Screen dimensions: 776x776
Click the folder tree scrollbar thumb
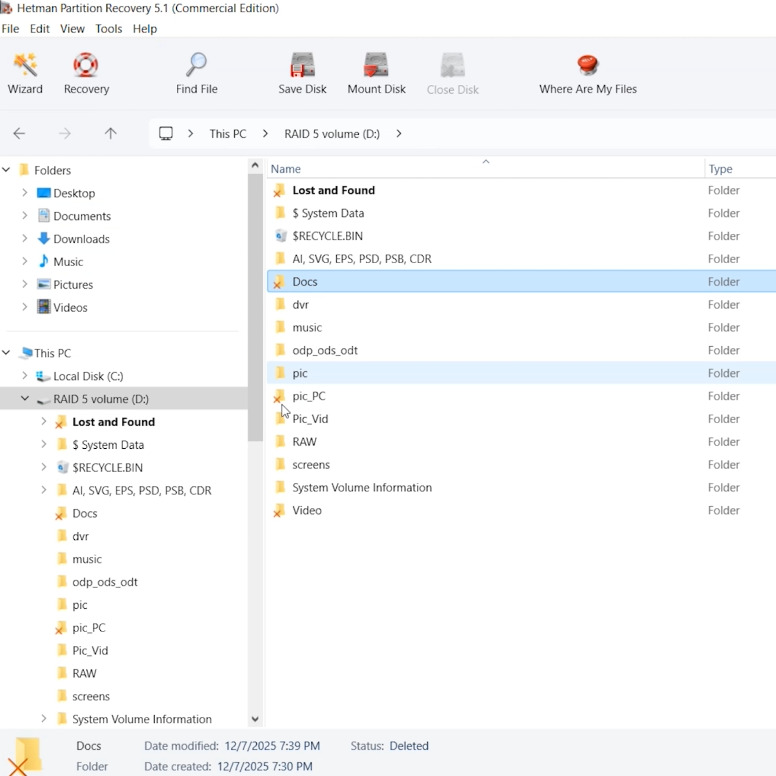click(255, 307)
